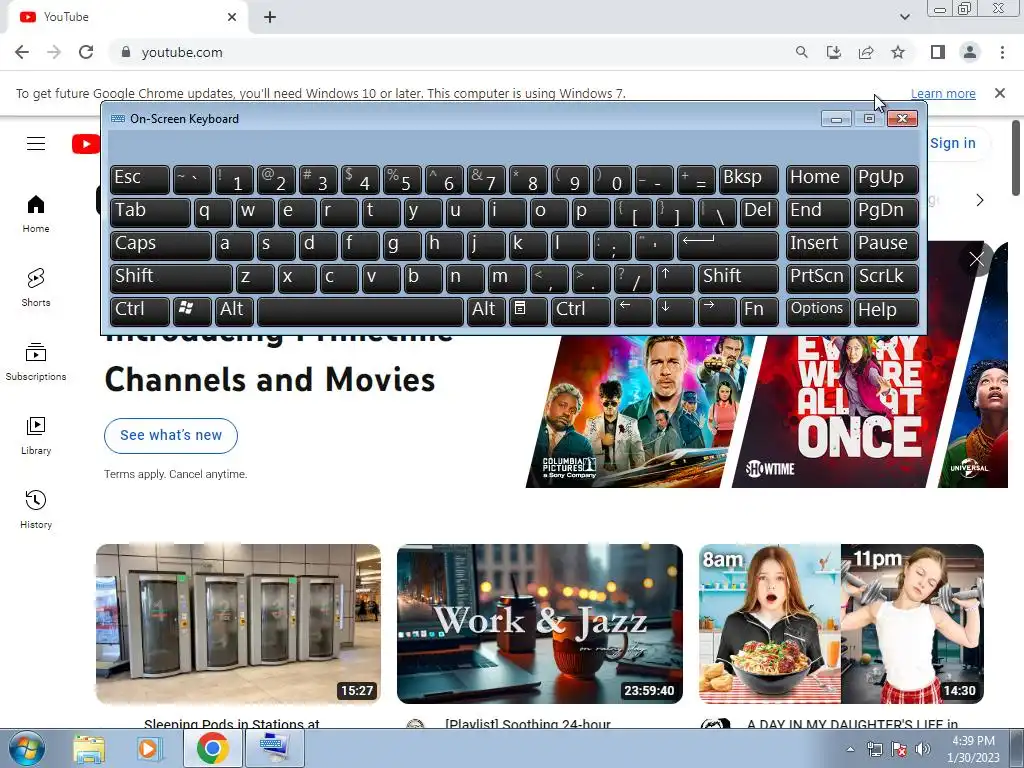Click the PrtScn key on the keyboard
1024x768 pixels.
point(818,278)
